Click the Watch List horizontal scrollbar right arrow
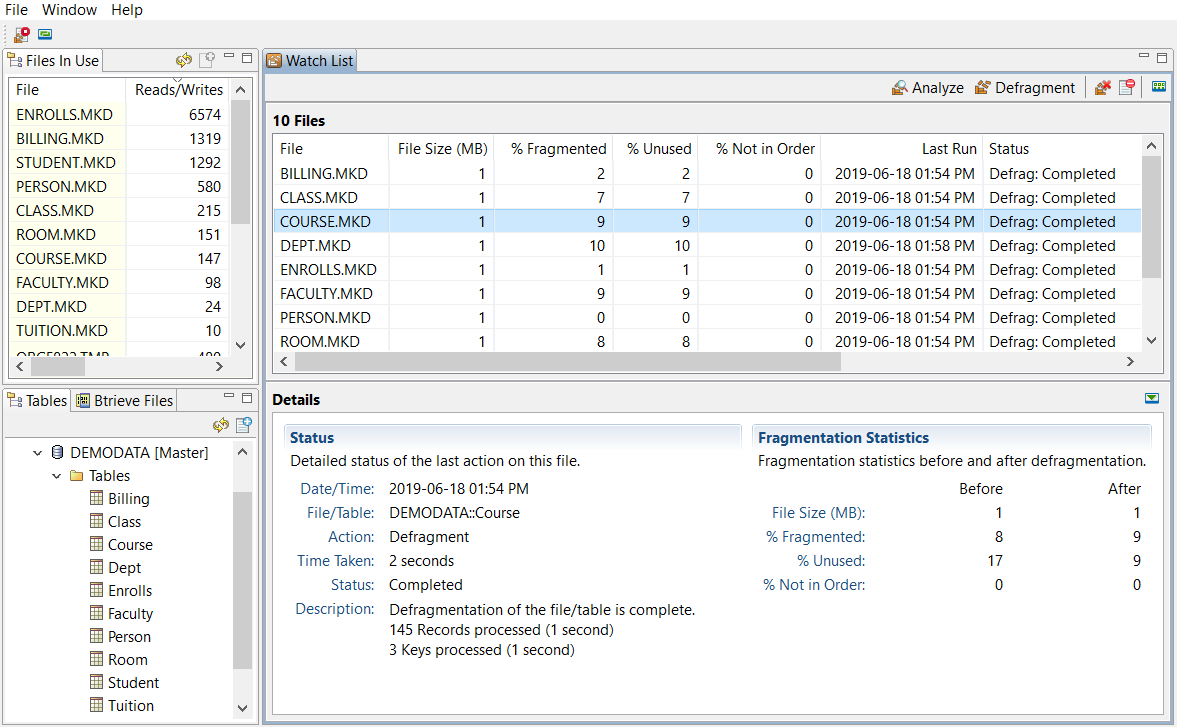 pyautogui.click(x=1130, y=362)
